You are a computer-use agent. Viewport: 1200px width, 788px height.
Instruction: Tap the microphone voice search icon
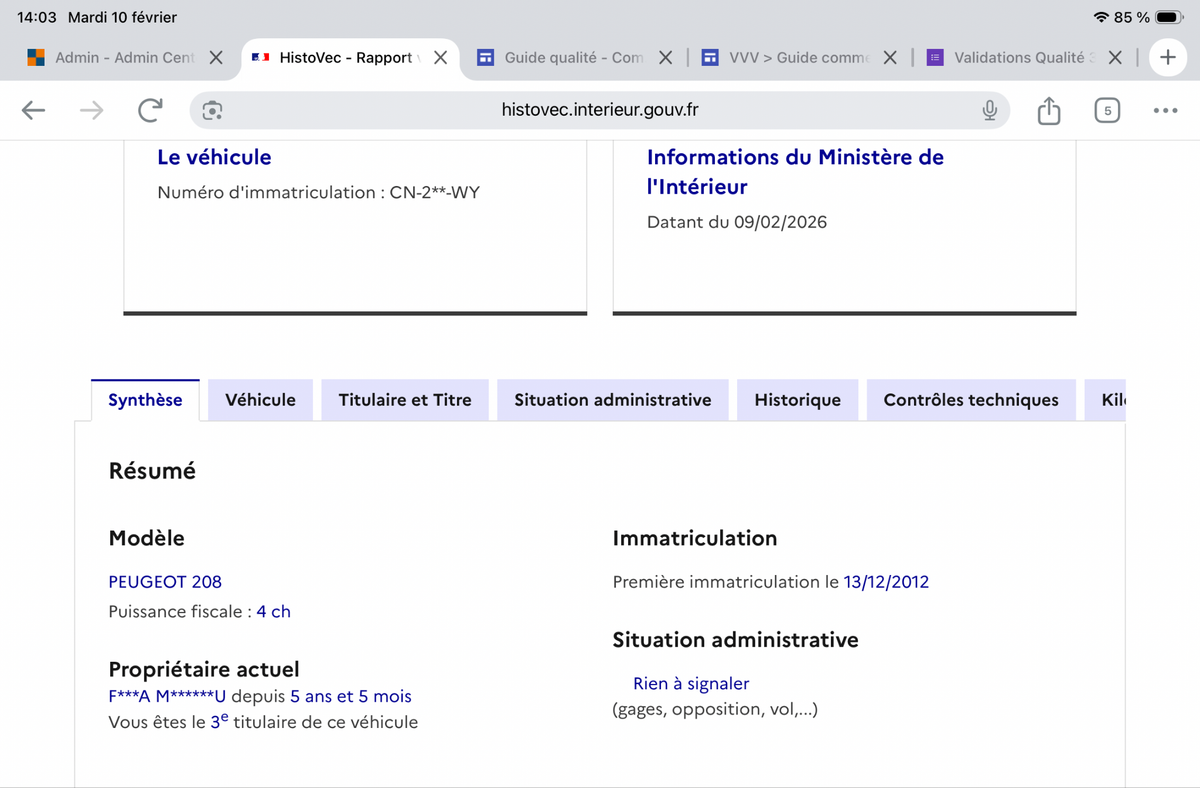click(x=989, y=110)
